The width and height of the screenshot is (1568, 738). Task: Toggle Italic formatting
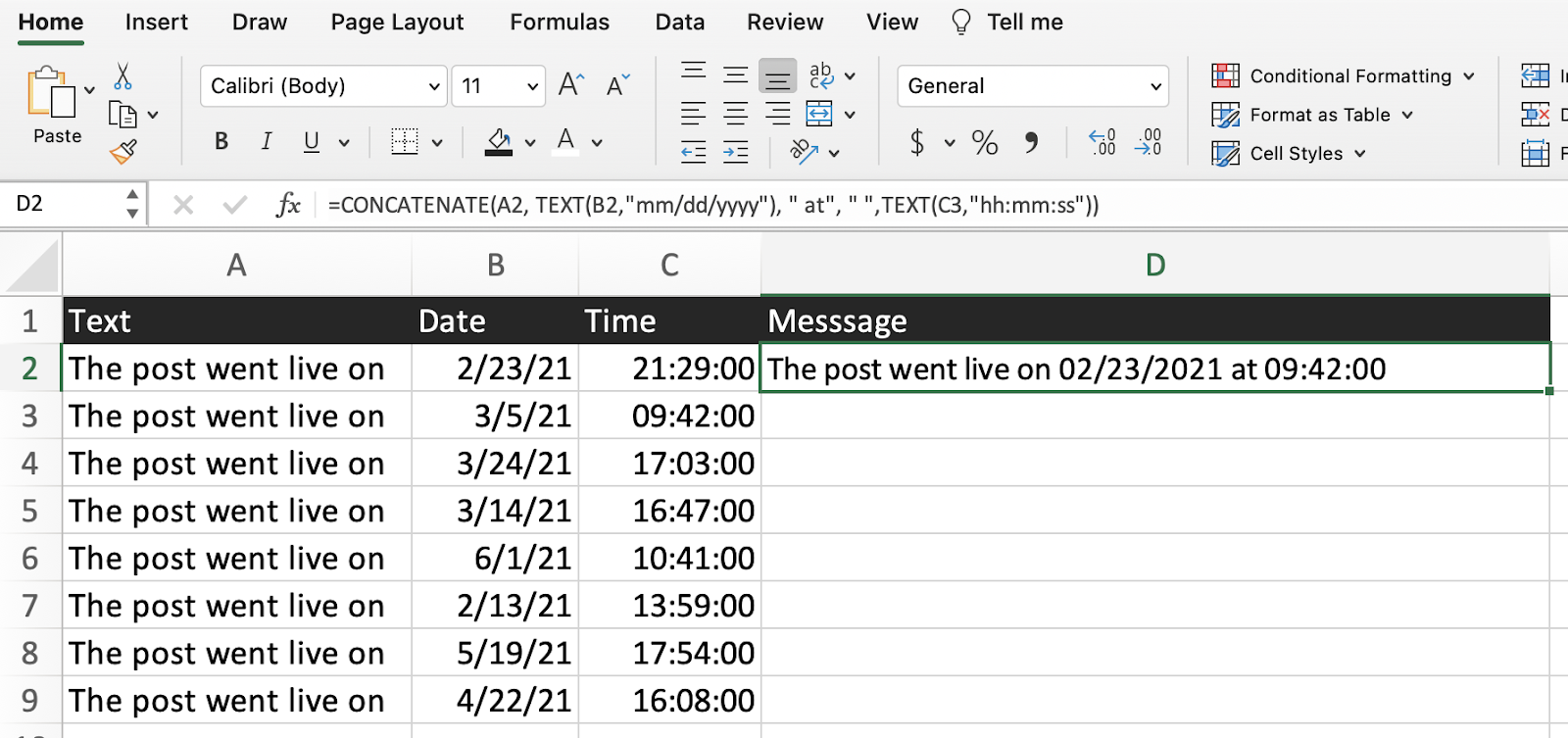coord(267,142)
